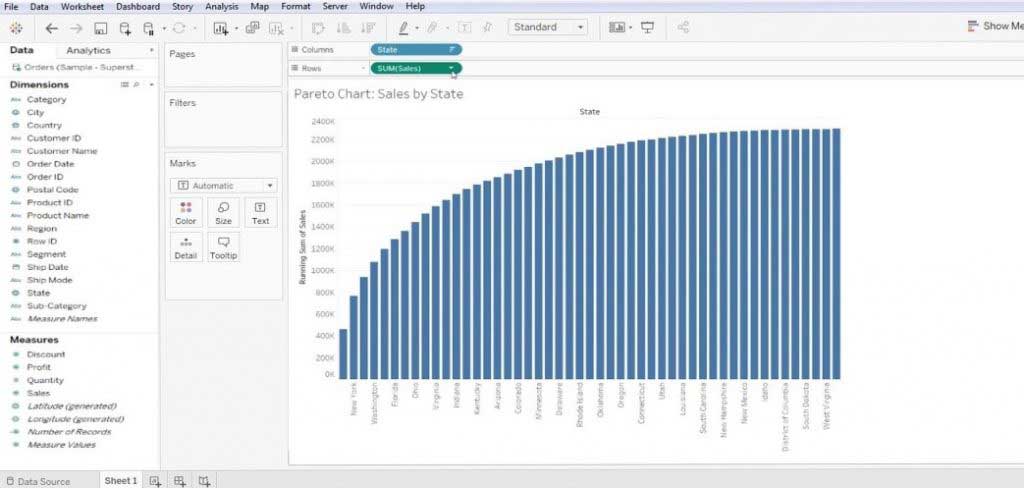Click the Highlight pen icon in toolbar
1024x488 pixels.
coord(403,28)
